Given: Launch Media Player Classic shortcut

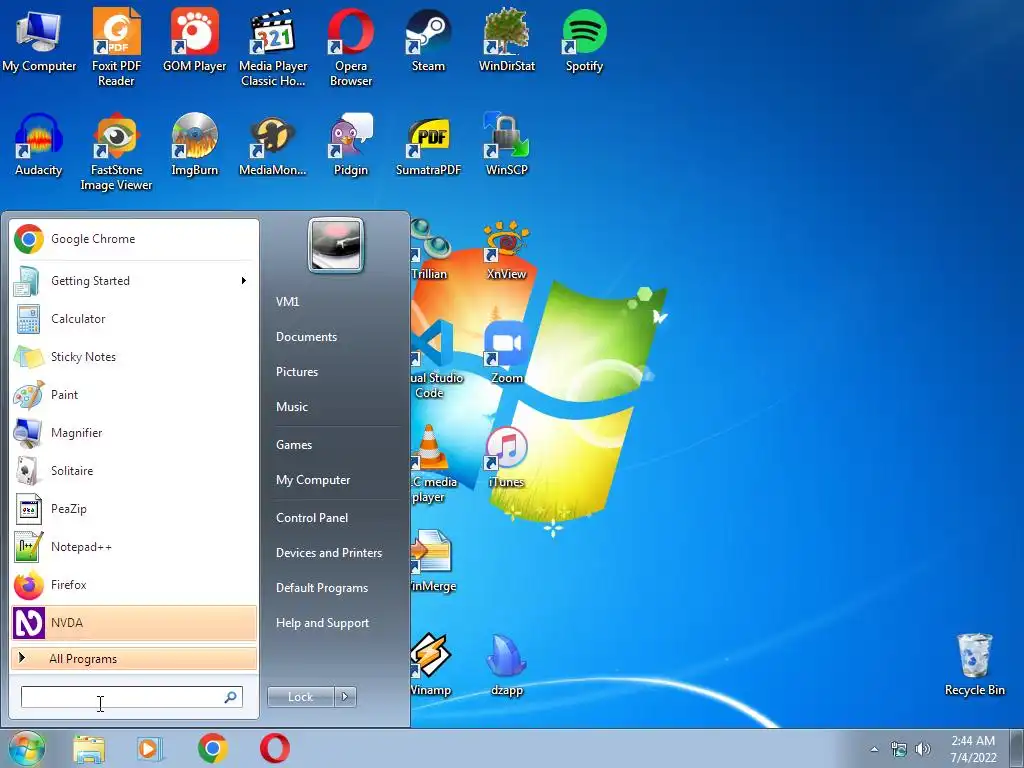Looking at the screenshot, I should point(273,47).
